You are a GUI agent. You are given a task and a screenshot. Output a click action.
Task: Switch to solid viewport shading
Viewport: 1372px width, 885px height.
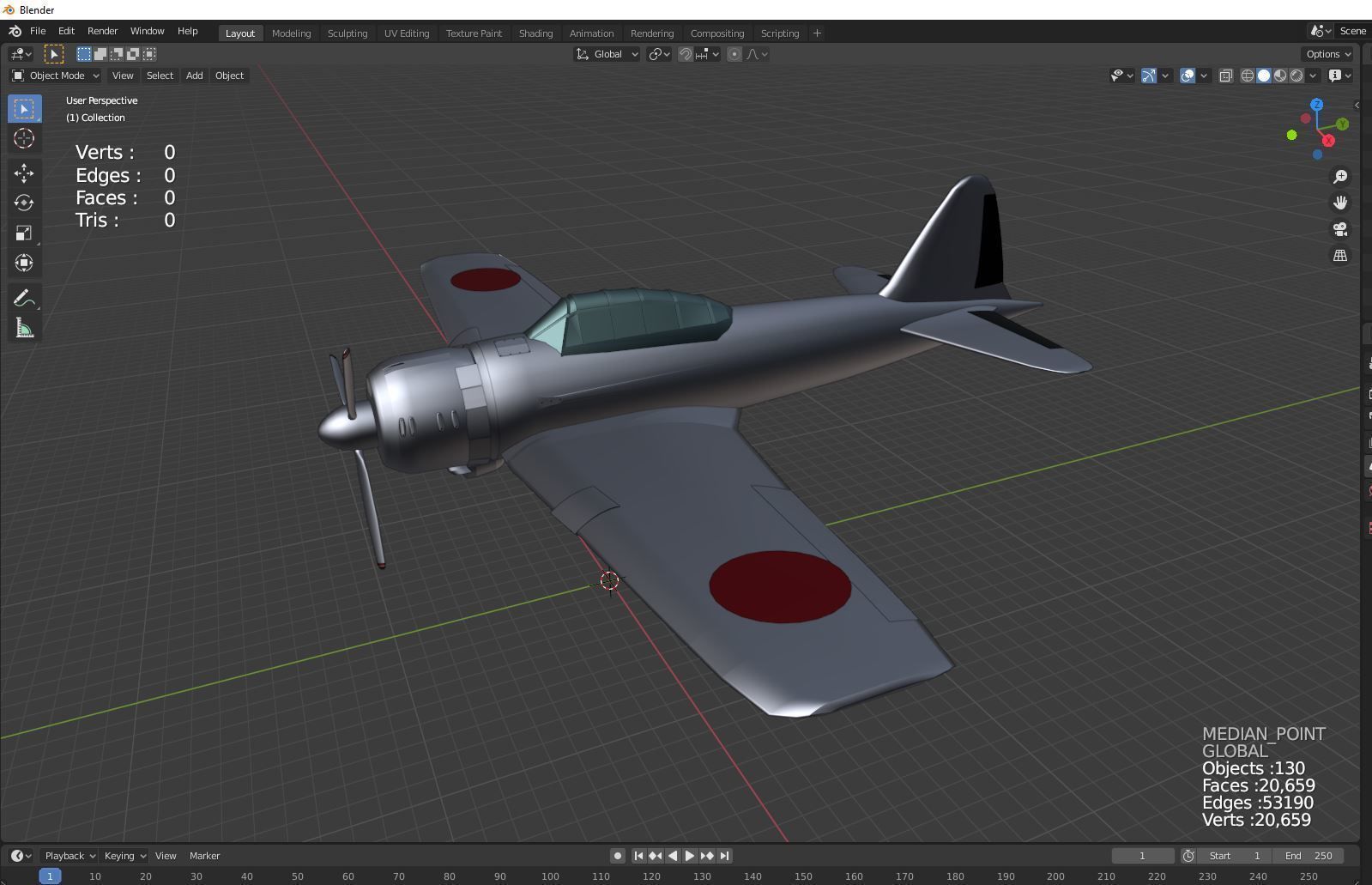pos(1264,76)
